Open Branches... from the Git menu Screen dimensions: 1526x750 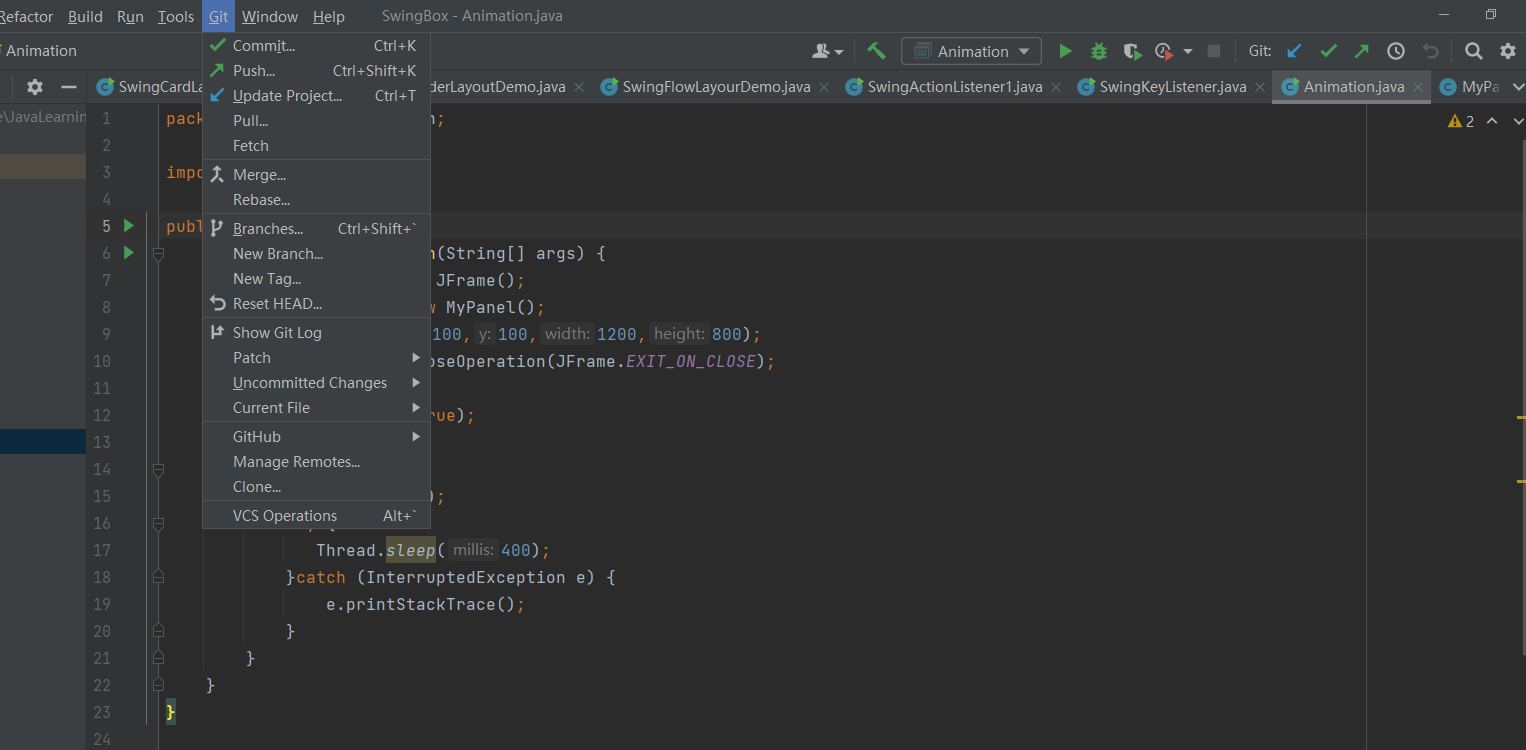(316, 229)
